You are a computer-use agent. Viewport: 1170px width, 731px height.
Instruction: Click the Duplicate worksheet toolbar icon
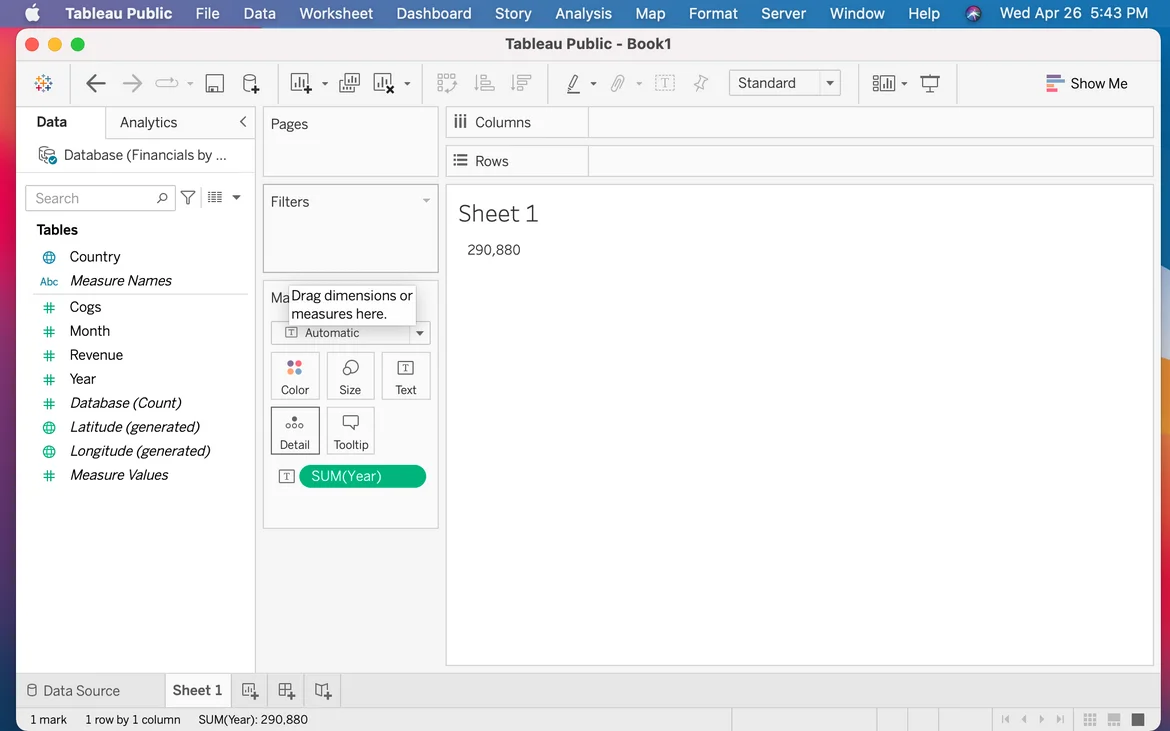(x=349, y=84)
